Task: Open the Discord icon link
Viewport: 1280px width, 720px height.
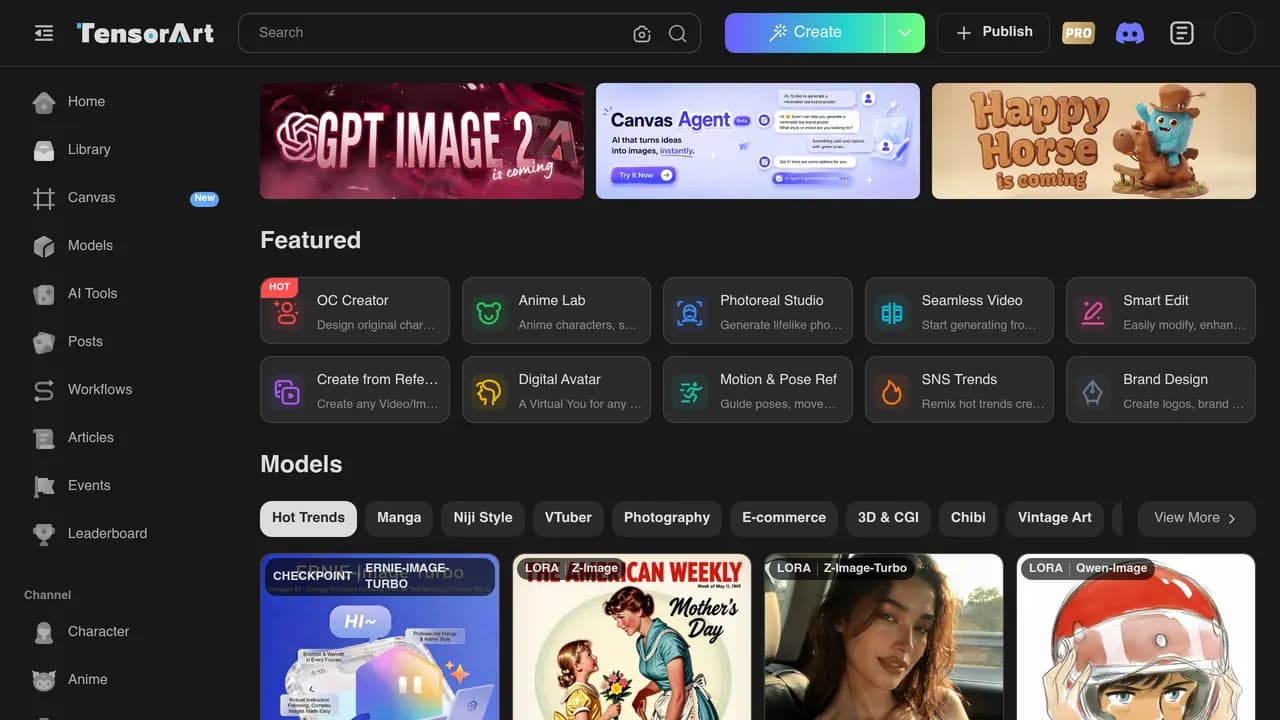Action: click(1130, 33)
